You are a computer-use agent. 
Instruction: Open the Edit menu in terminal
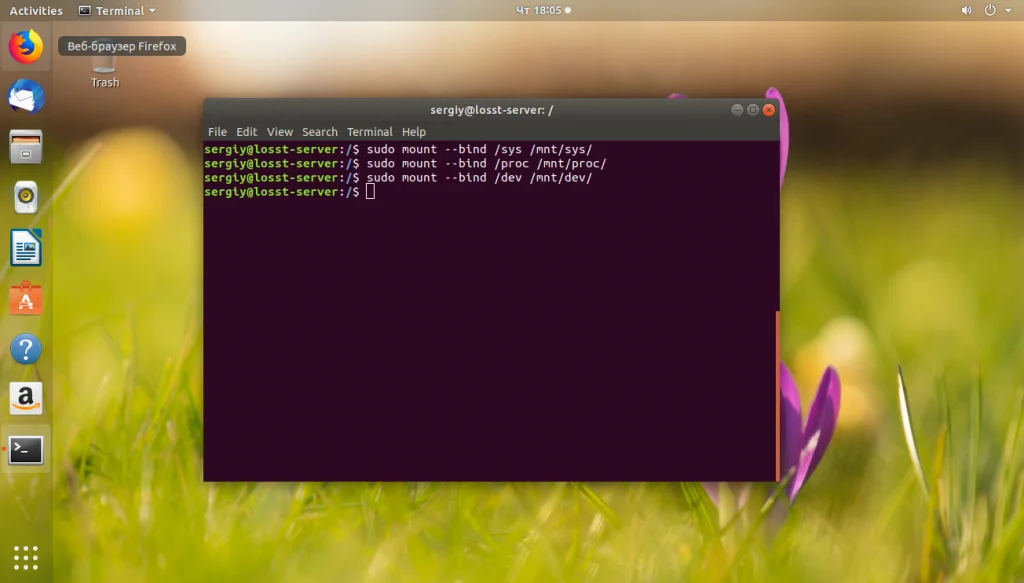tap(246, 132)
